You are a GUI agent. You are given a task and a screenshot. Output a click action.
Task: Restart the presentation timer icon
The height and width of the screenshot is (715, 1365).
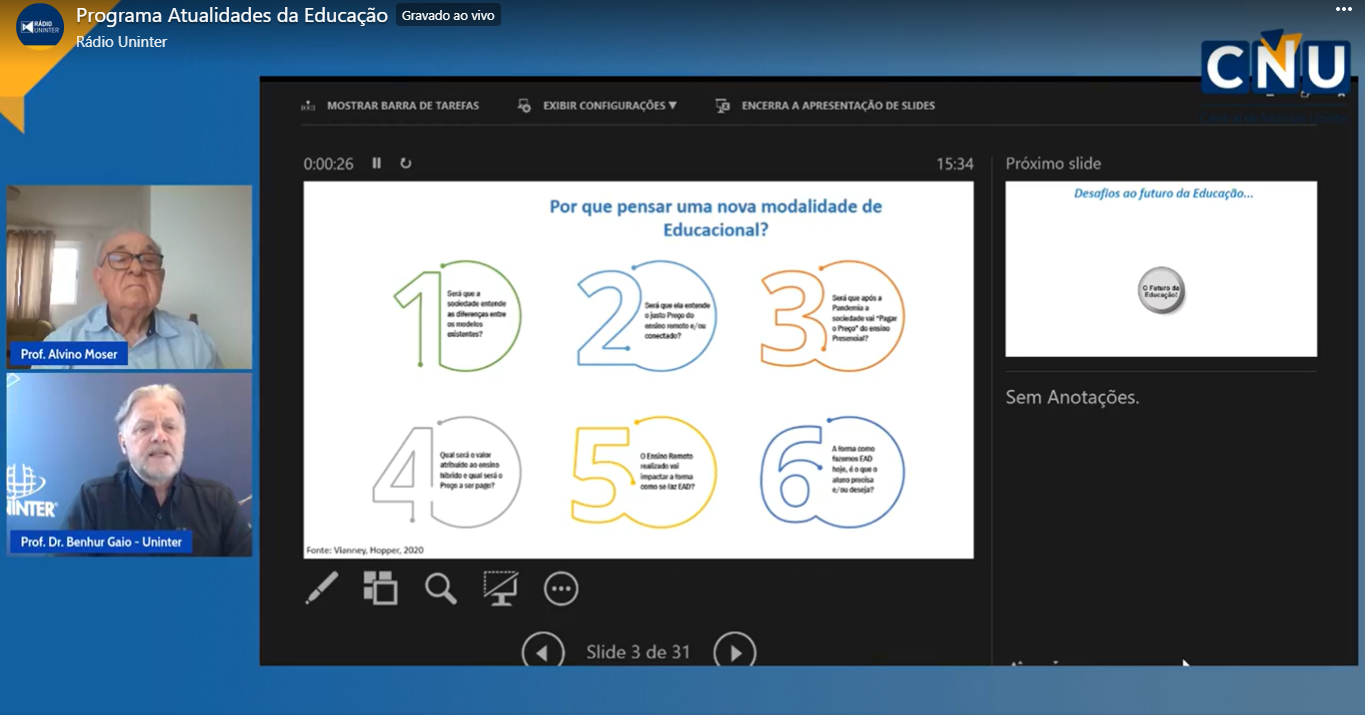click(x=406, y=163)
